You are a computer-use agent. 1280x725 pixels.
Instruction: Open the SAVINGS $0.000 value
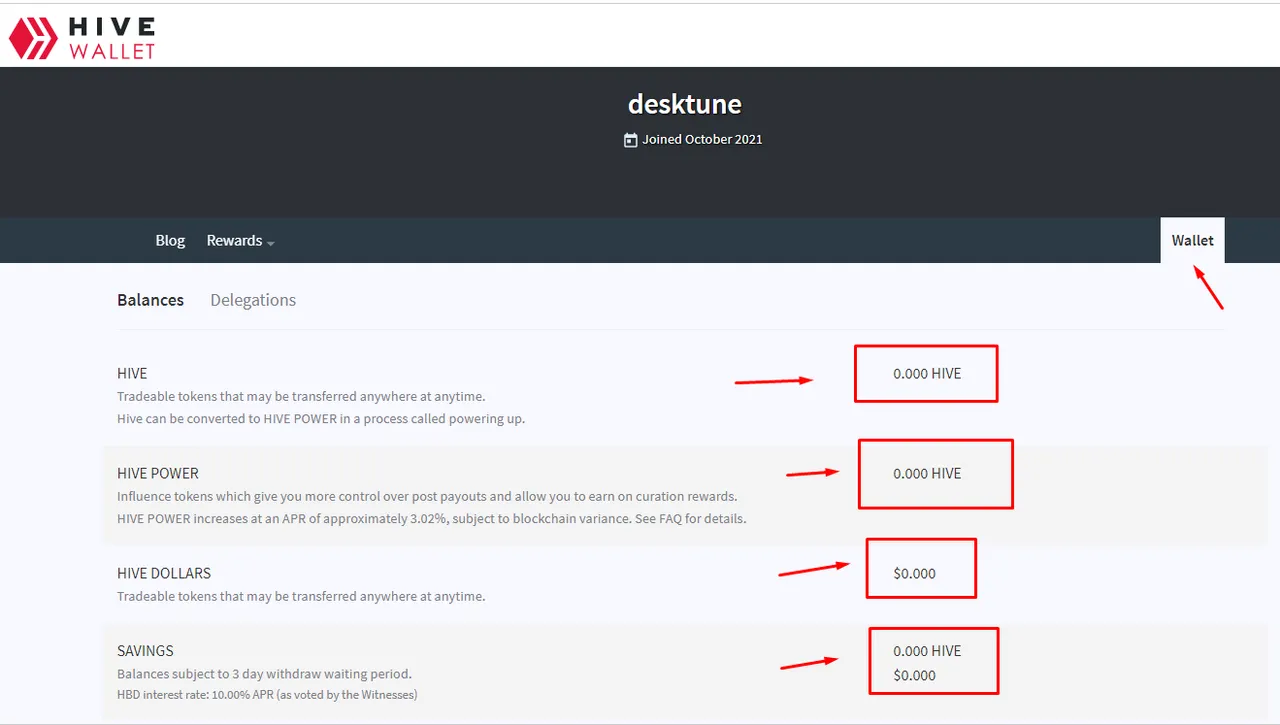pos(915,675)
